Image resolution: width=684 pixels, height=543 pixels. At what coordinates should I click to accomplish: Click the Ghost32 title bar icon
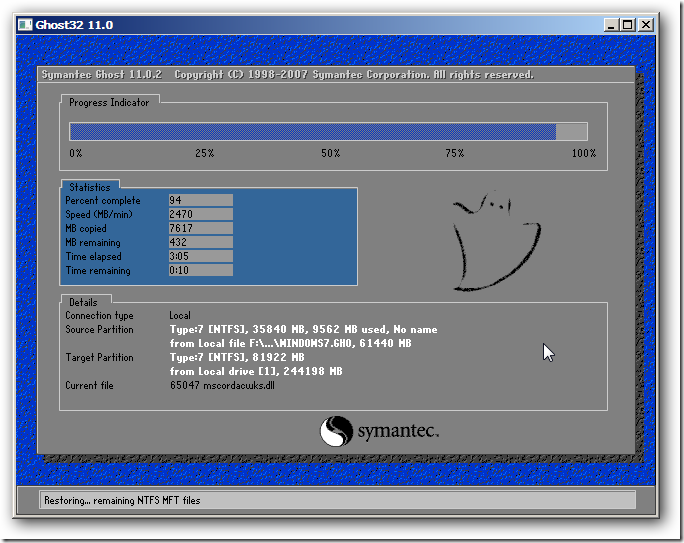[25, 25]
